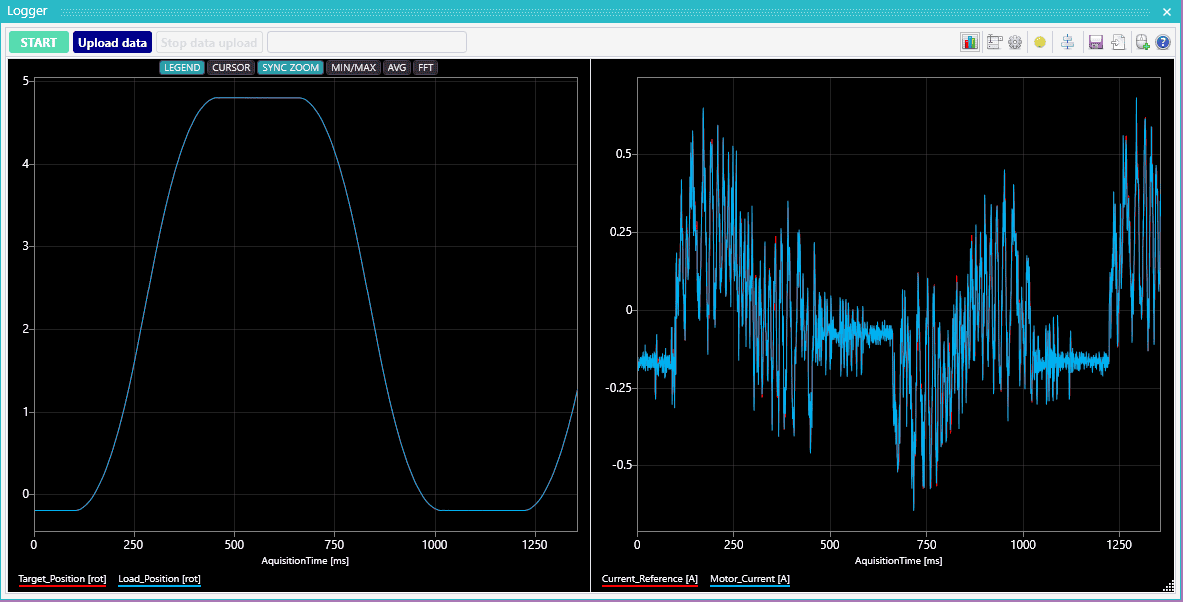
Task: Click the Motor_Current [A] legend entry
Action: point(750,579)
